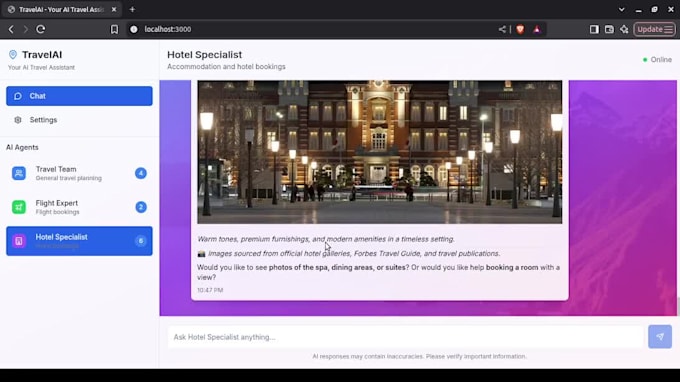Click the Update menu button
Viewport: 680px width, 382px height.
[654, 29]
